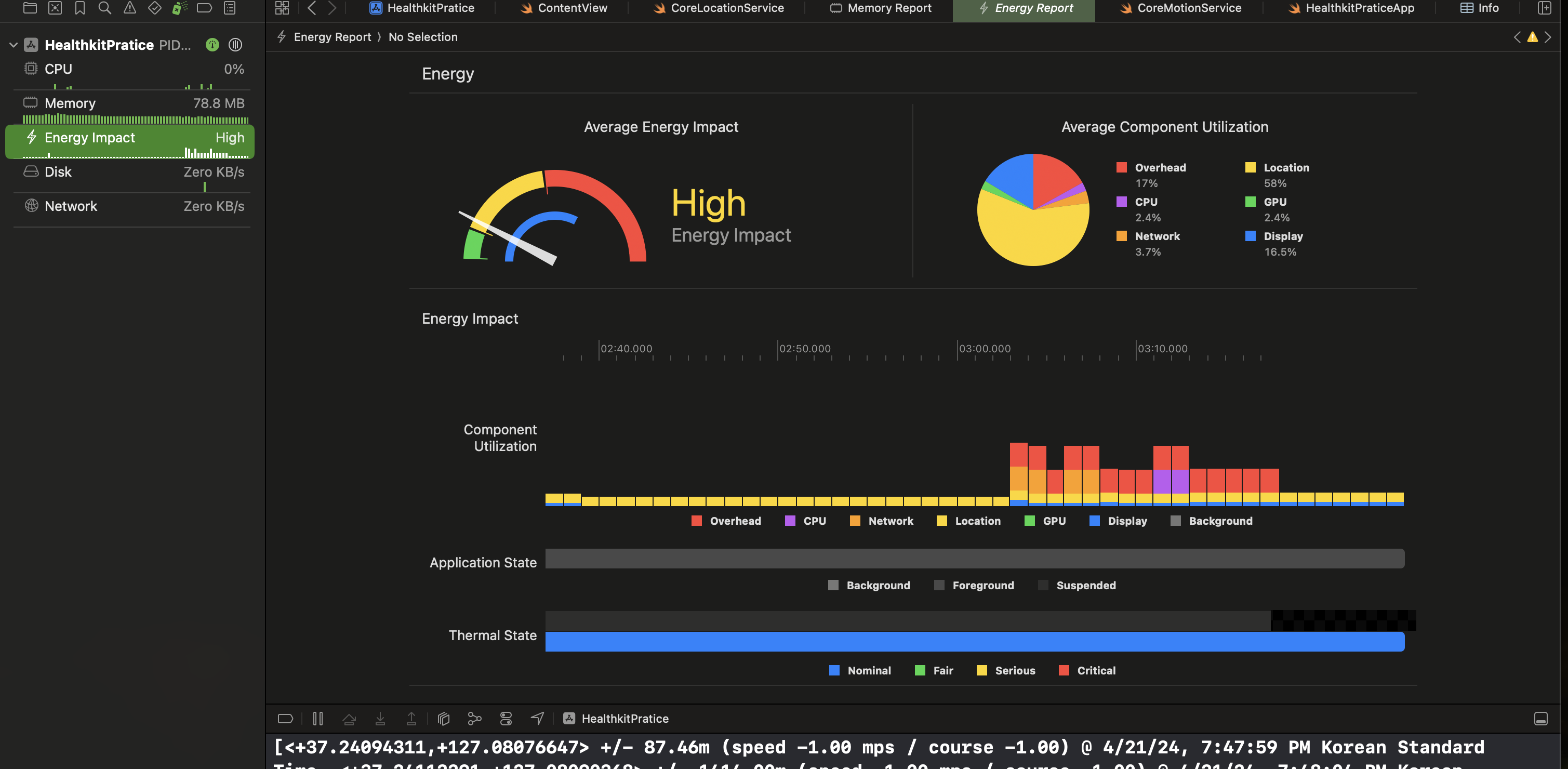Click the Debug View Hierarchy icon
The width and height of the screenshot is (1568, 769).
443,719
